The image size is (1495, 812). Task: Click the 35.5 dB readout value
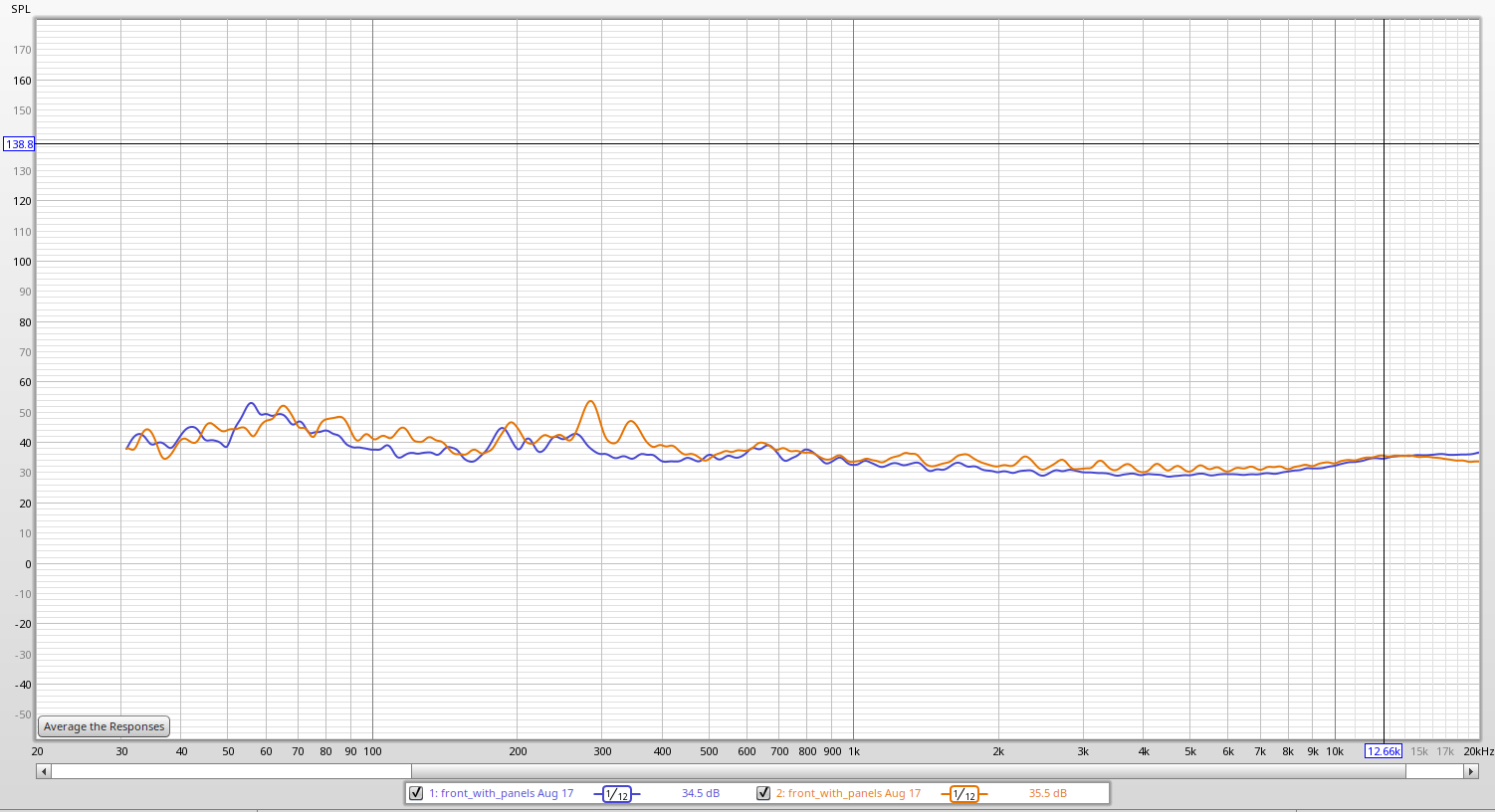1048,793
